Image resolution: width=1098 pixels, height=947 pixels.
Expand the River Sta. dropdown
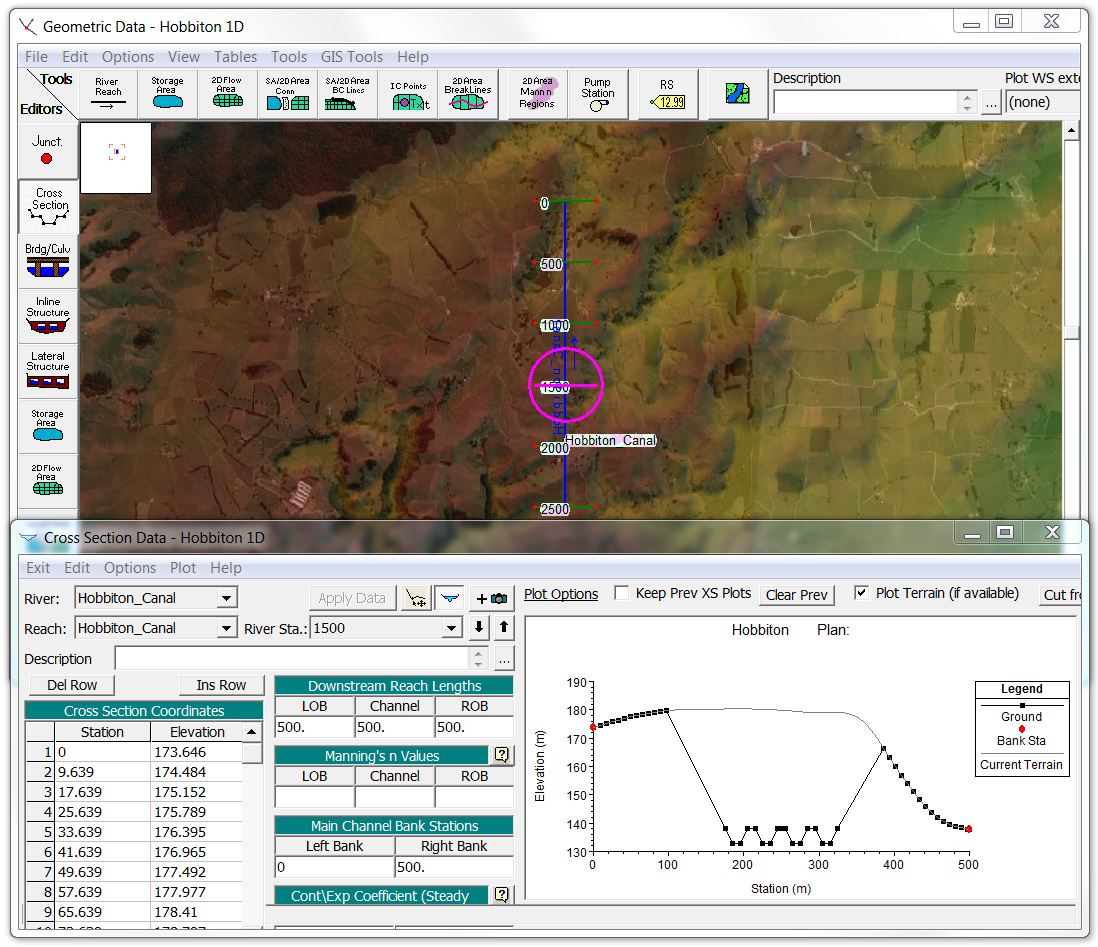click(x=452, y=629)
